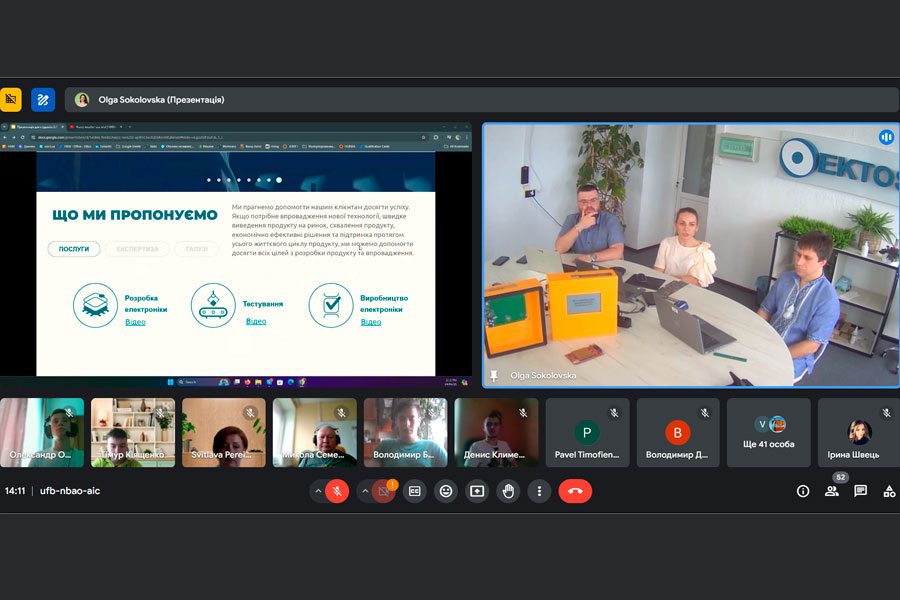Open the emoji reactions button
Image resolution: width=900 pixels, height=600 pixels.
click(446, 491)
